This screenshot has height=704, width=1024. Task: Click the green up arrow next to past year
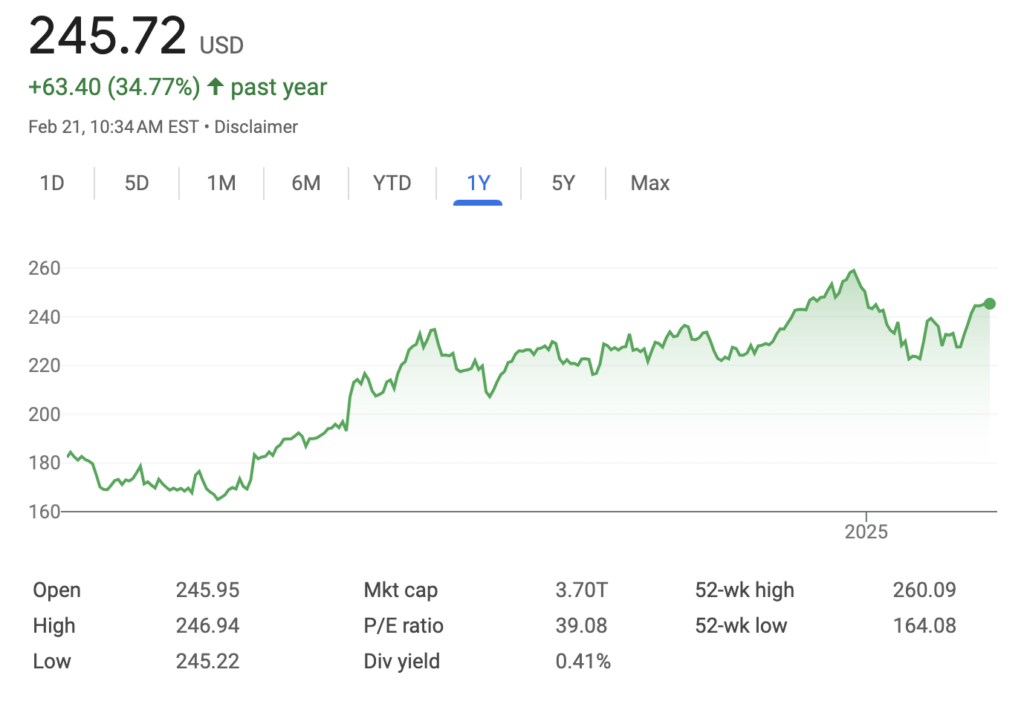215,88
